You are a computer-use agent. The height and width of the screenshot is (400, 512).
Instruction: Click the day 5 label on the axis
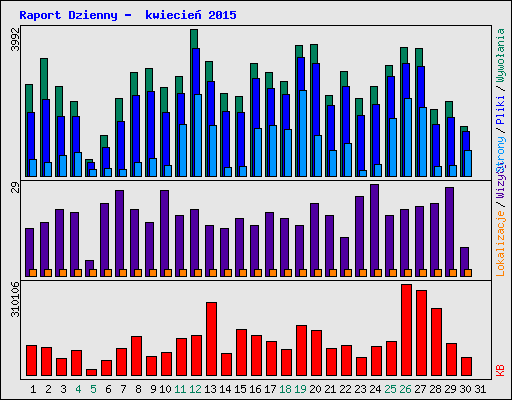coord(93,389)
